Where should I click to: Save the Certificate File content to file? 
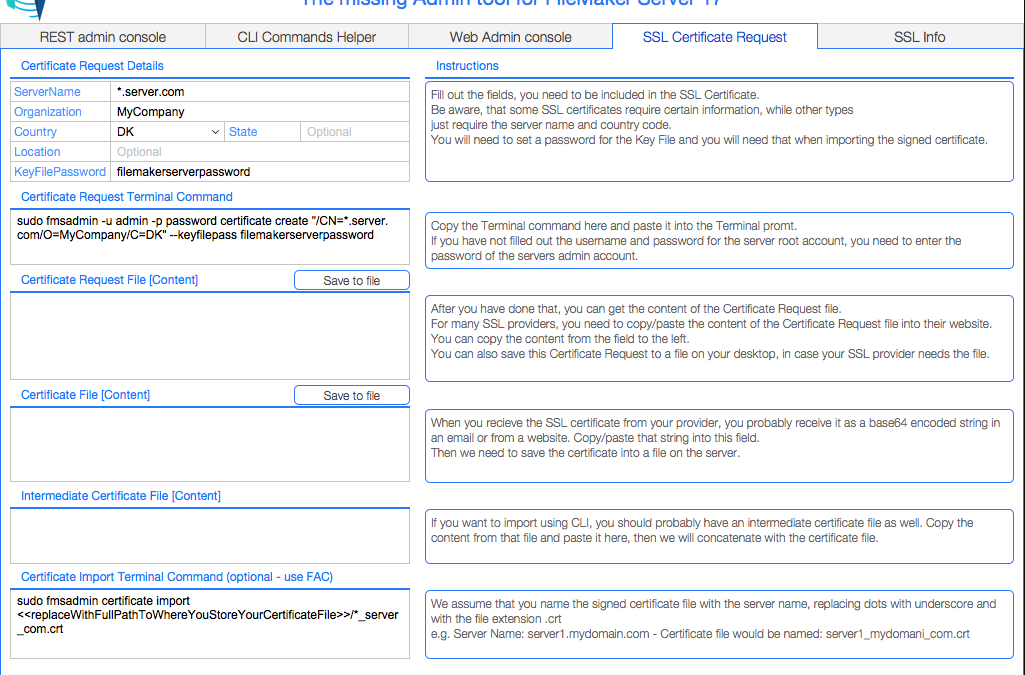352,395
